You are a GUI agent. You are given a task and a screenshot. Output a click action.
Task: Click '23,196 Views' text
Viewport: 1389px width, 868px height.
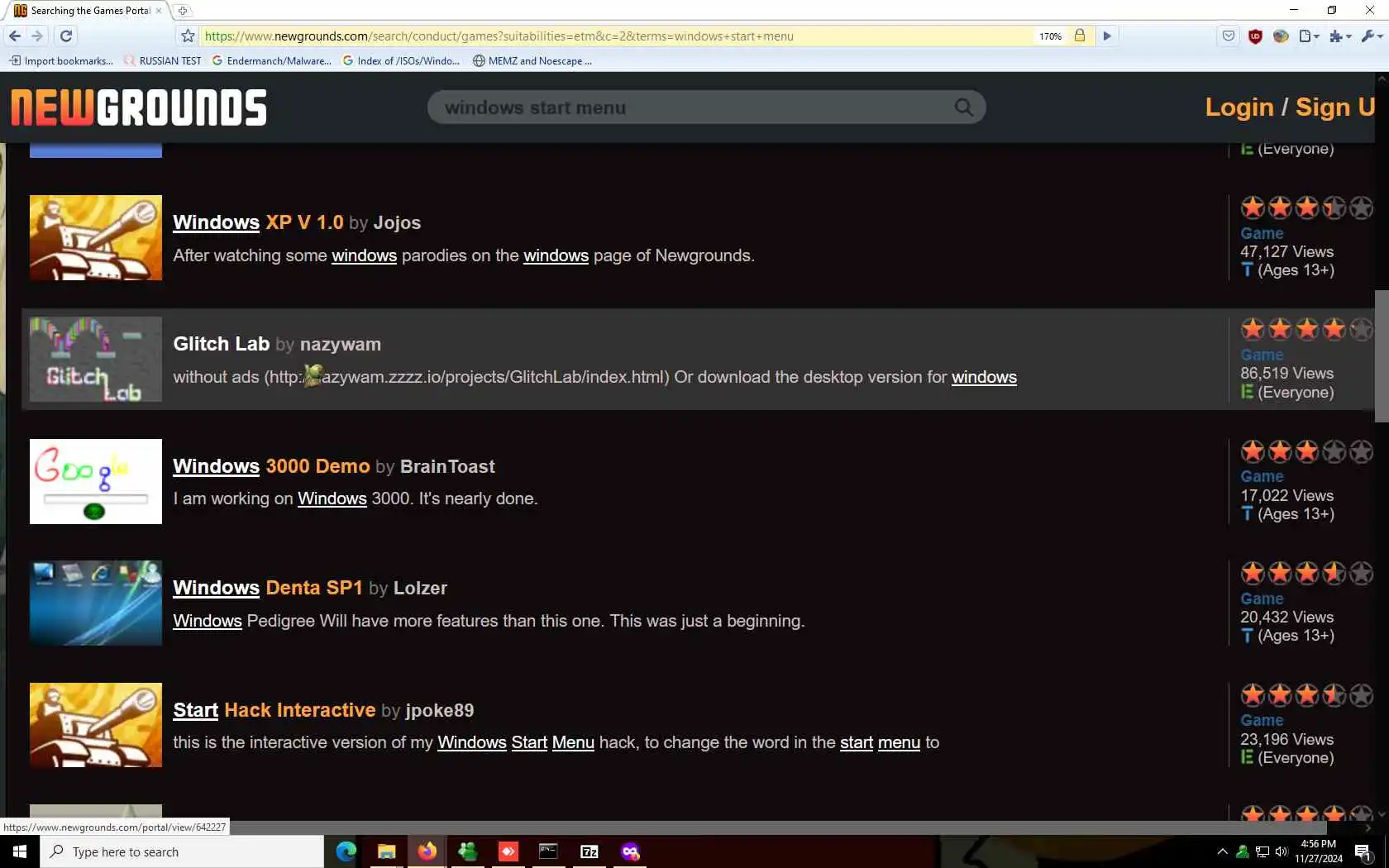1286,740
